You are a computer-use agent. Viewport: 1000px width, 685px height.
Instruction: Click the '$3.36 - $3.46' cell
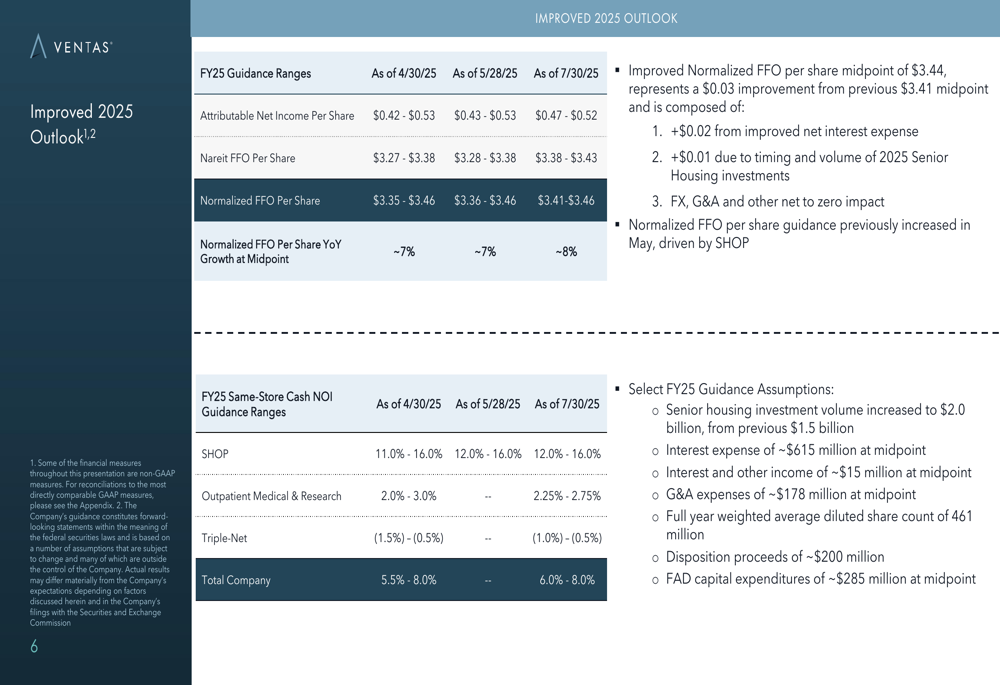pos(485,200)
